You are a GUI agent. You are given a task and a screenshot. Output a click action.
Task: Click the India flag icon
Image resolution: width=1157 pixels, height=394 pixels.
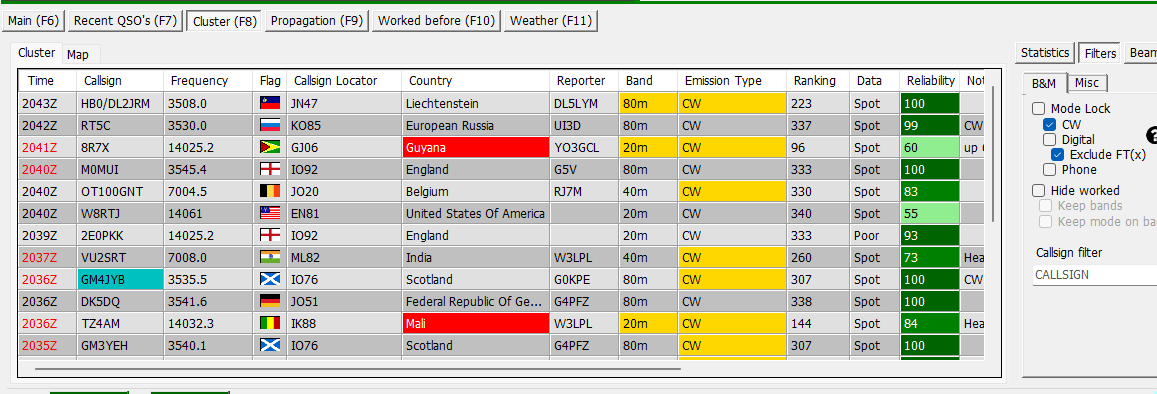269,258
